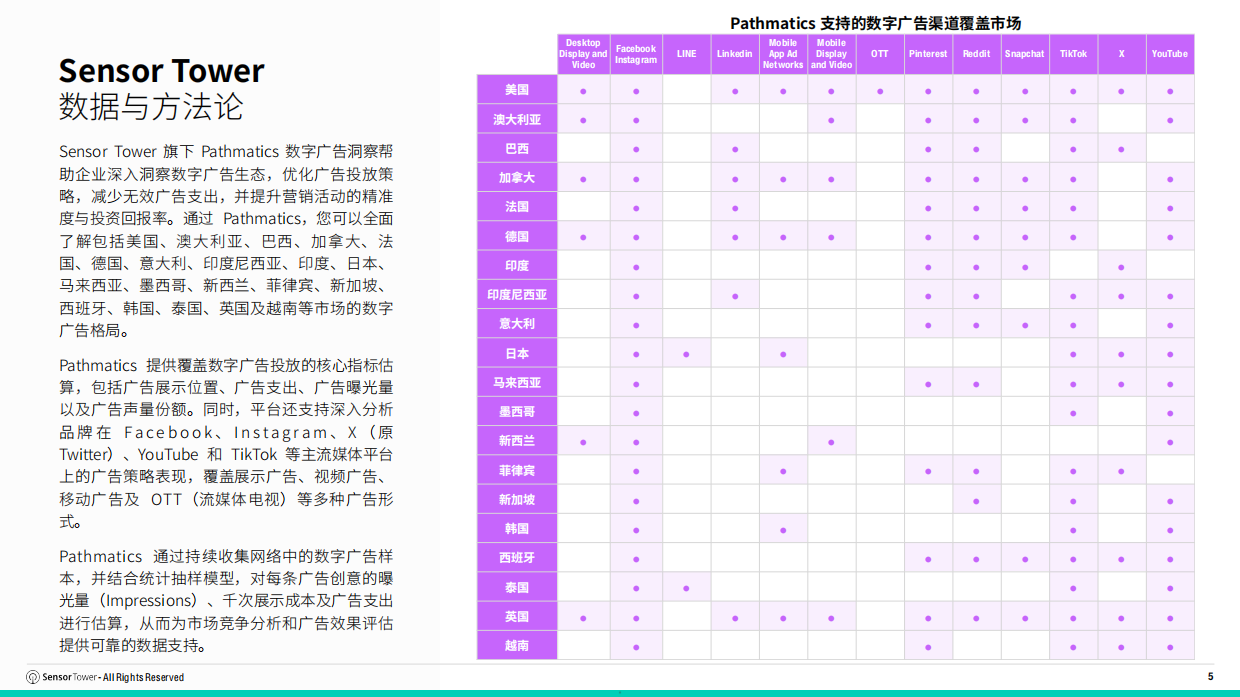Click the dot in 日本 row under LINE
1240x697 pixels.
[x=686, y=354]
